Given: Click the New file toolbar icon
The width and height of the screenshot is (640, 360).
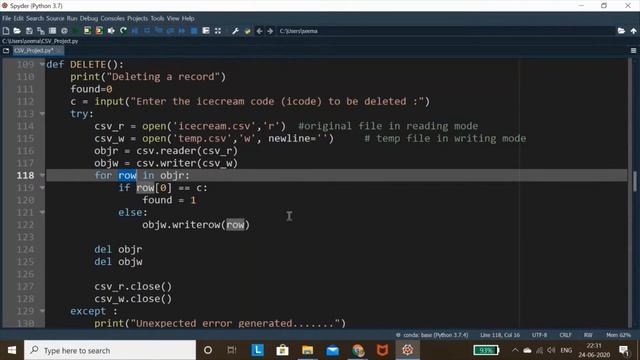Looking at the screenshot, I should tap(6, 31).
